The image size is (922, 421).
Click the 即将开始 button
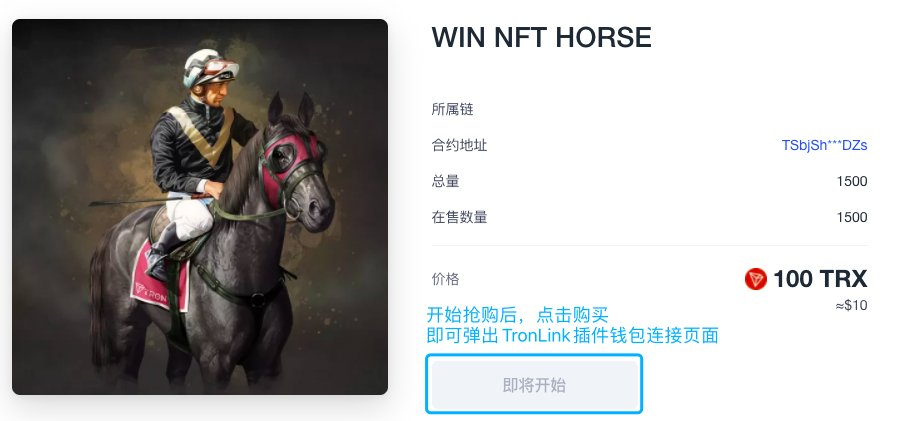coord(534,385)
